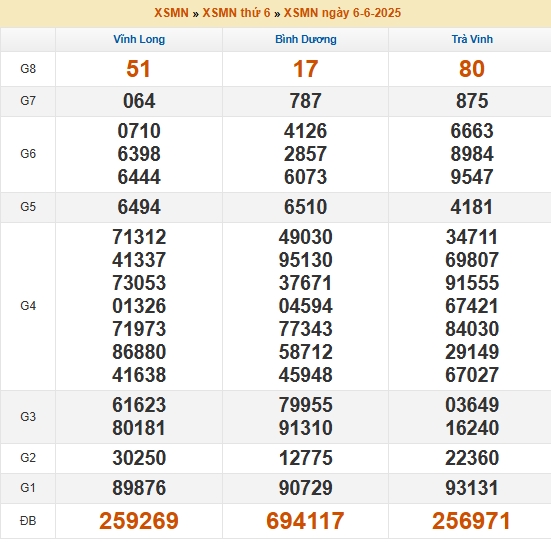This screenshot has height=542, width=551.
Task: Click G1 number 93131
Action: (x=472, y=488)
